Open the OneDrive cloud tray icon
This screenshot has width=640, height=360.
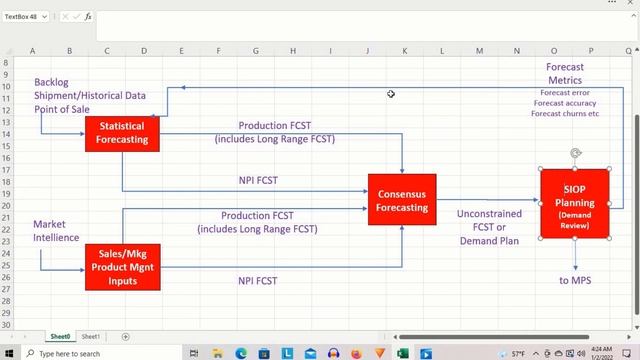(x=558, y=353)
